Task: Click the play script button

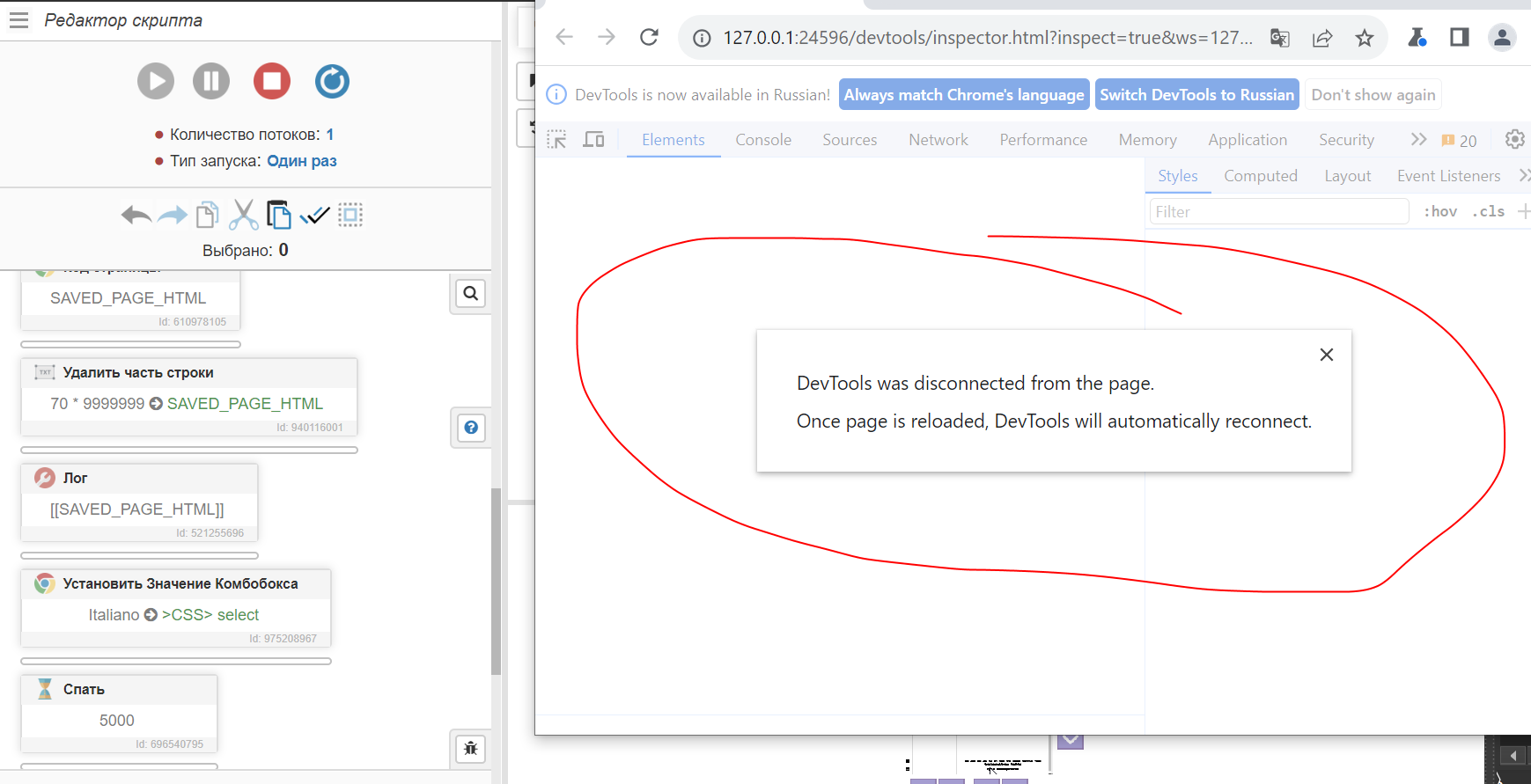Action: pos(156,81)
